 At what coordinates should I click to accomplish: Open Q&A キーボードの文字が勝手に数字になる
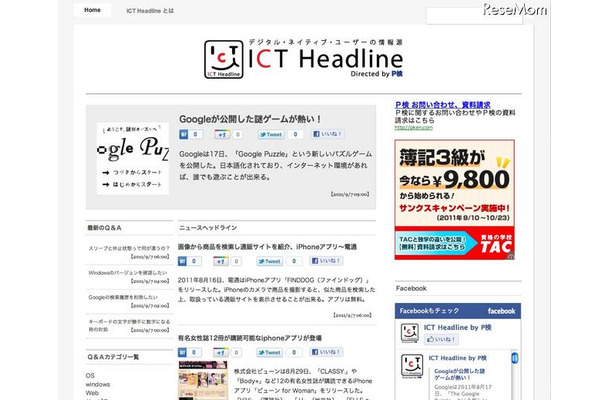pyautogui.click(x=129, y=325)
